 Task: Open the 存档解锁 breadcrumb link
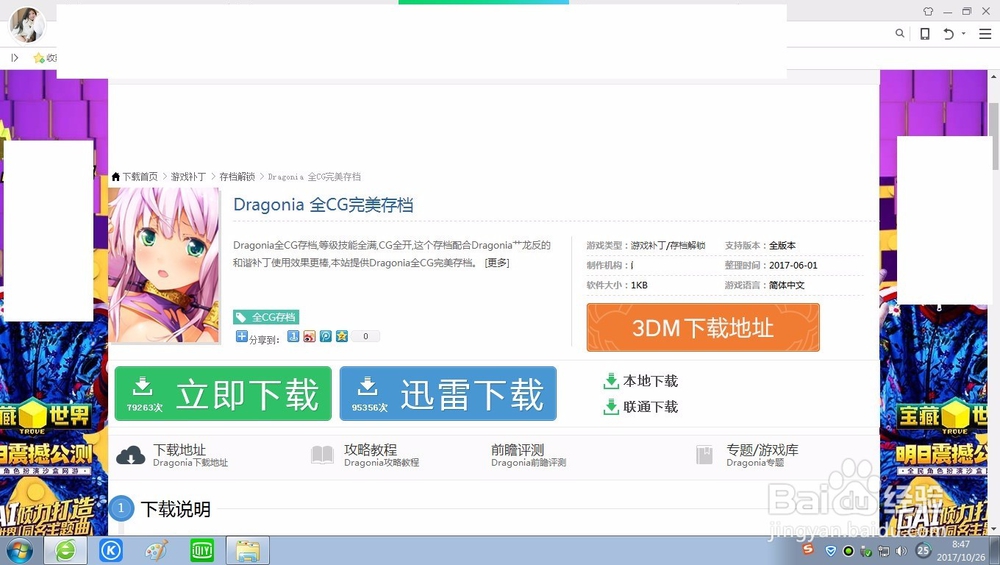tap(237, 177)
